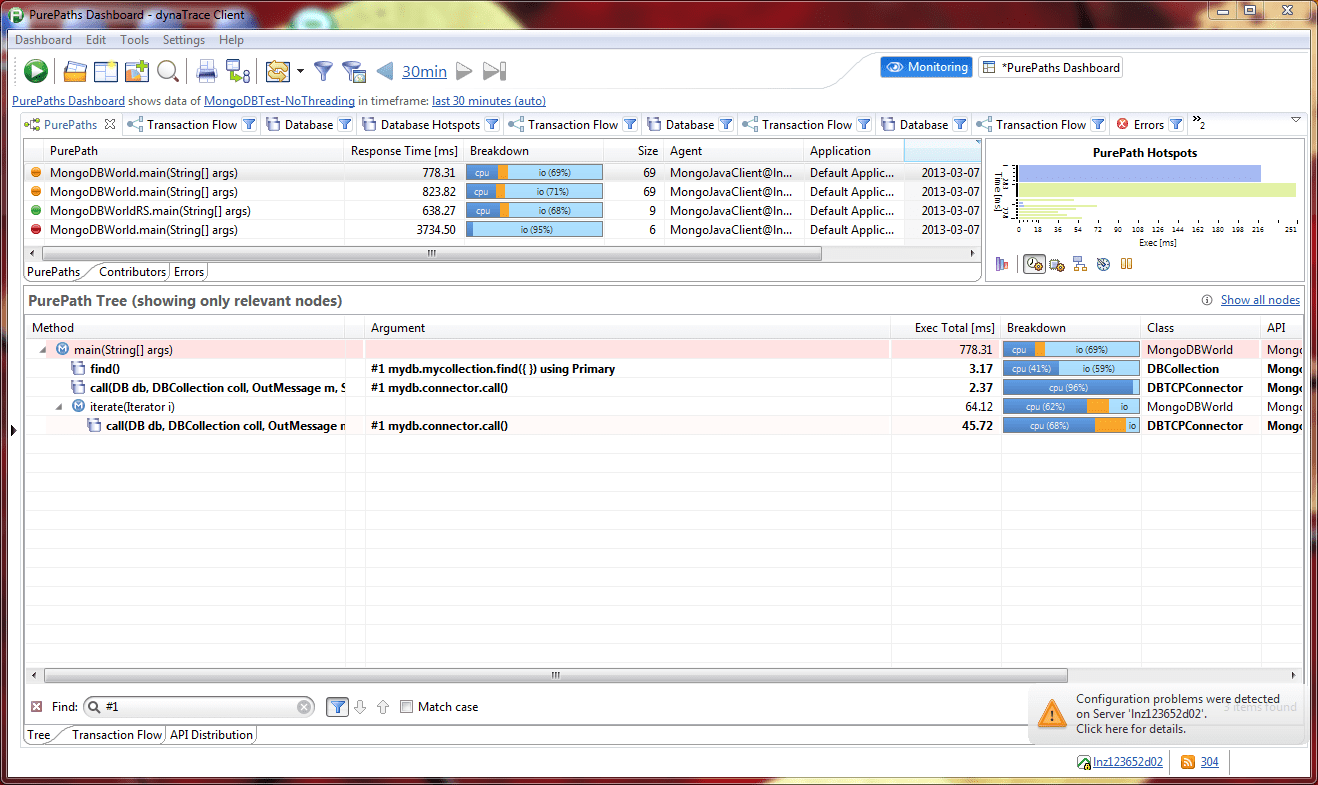Screen dimensions: 1318x785
Task: Go to previous match with the up arrow
Action: (x=383, y=707)
